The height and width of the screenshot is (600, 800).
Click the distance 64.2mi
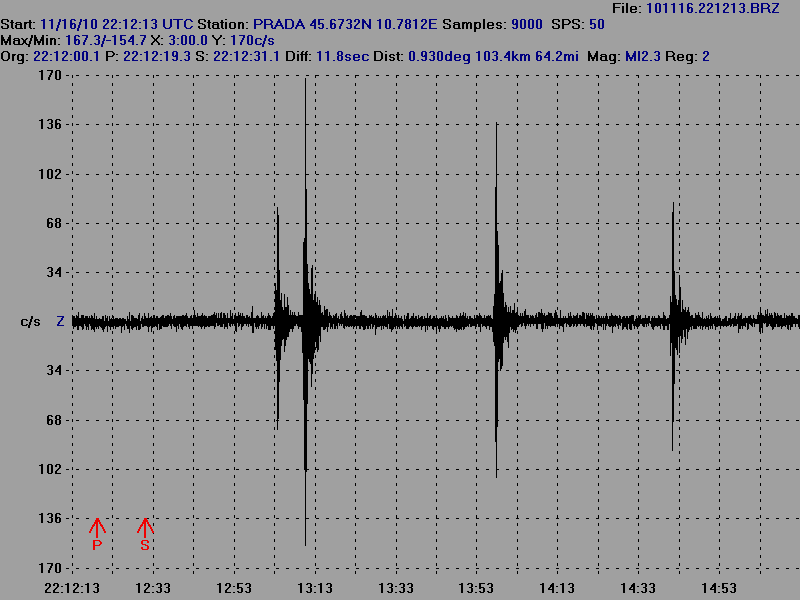point(557,56)
